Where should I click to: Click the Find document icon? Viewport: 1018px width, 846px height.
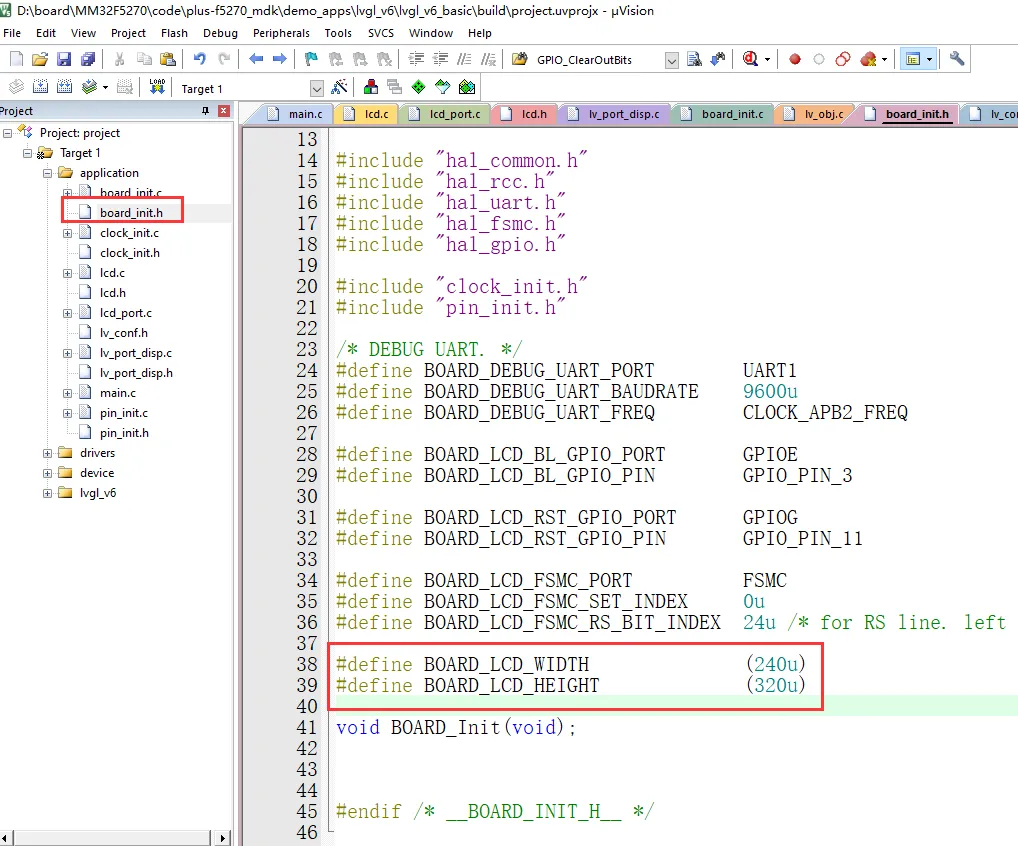tap(694, 59)
